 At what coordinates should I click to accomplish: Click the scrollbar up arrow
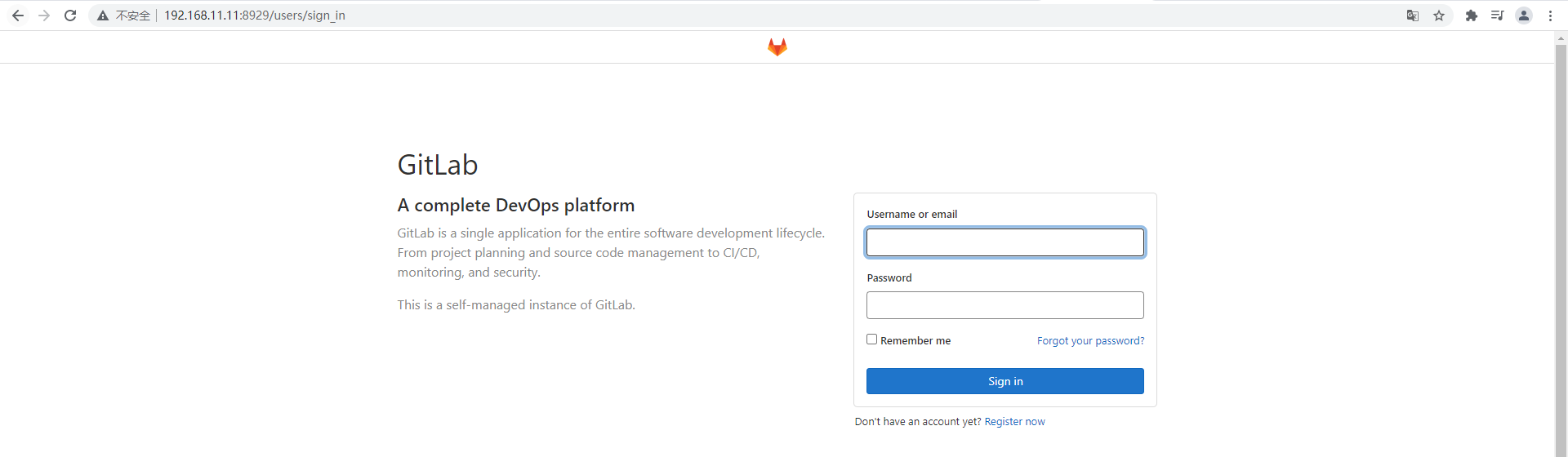1561,38
